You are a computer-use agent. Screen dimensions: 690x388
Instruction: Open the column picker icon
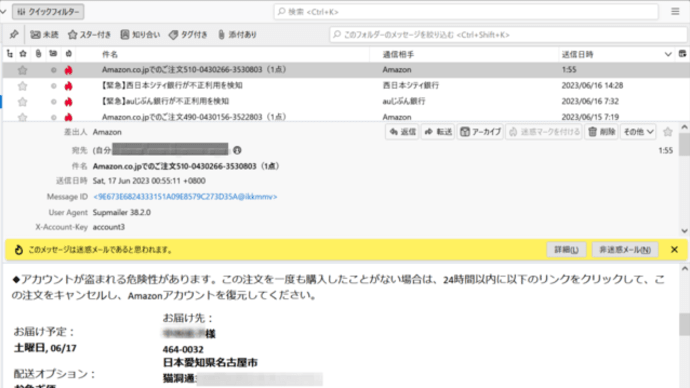(682, 54)
